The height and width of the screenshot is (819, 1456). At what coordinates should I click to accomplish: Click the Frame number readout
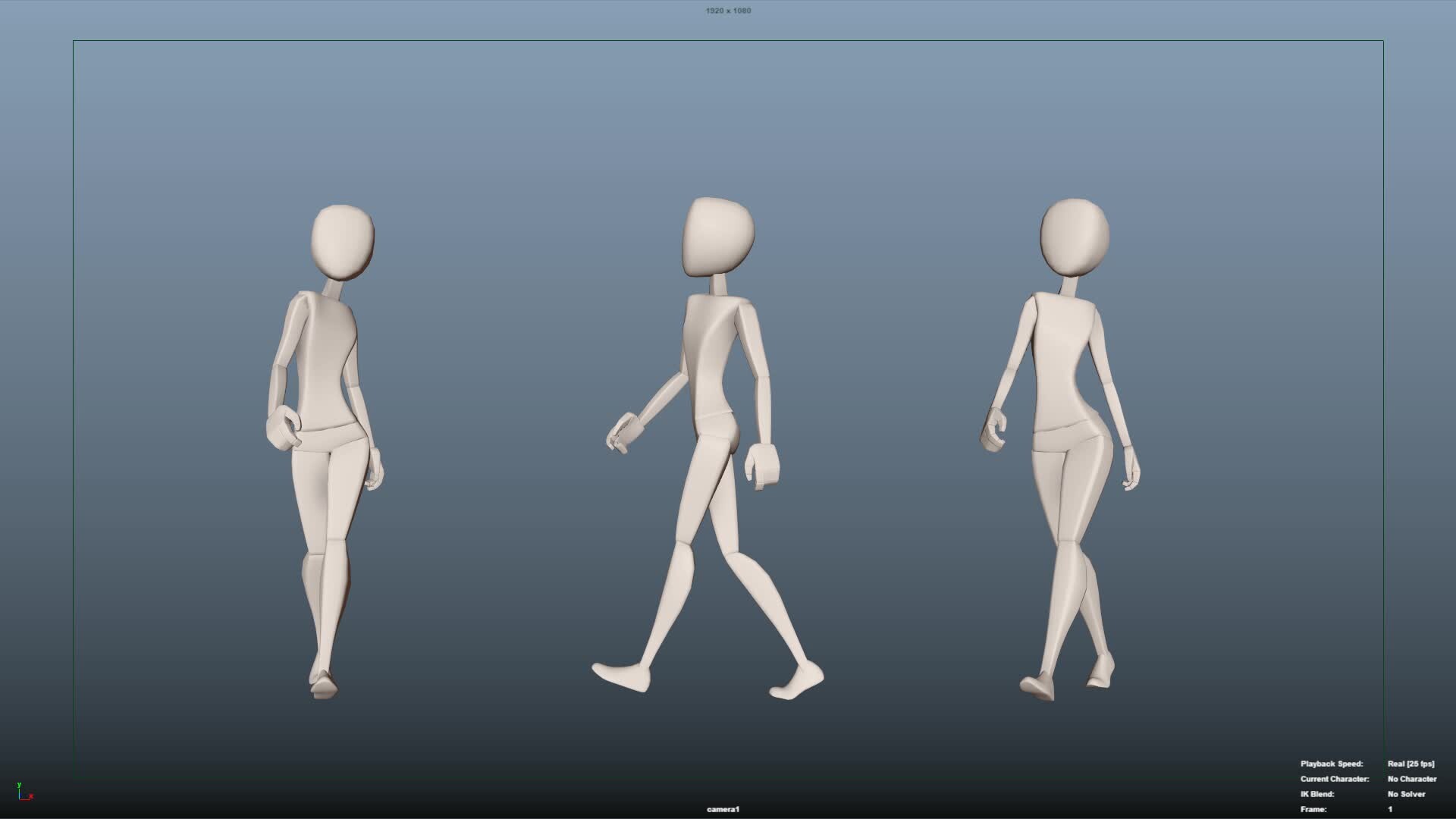click(x=1390, y=809)
